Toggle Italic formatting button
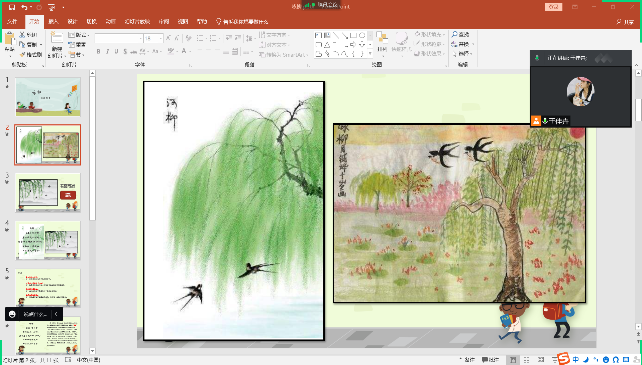The image size is (642, 365). pyautogui.click(x=107, y=52)
